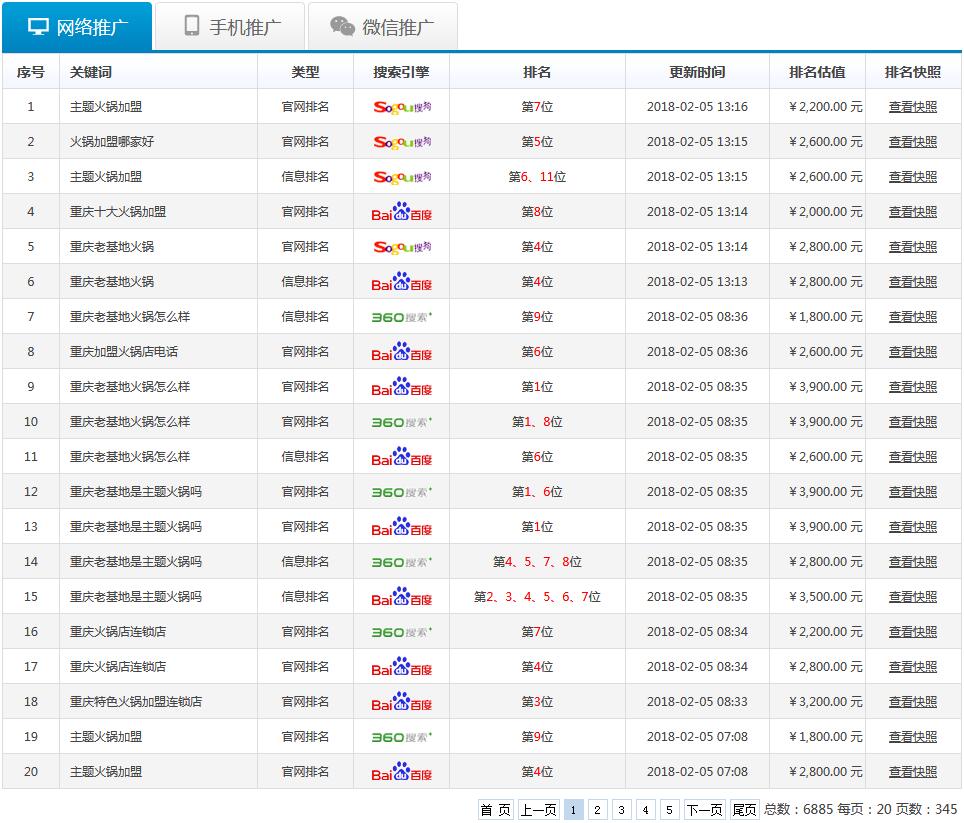Viewport: 964px width, 823px height.
Task: Go to 首页 first page
Action: pos(496,810)
